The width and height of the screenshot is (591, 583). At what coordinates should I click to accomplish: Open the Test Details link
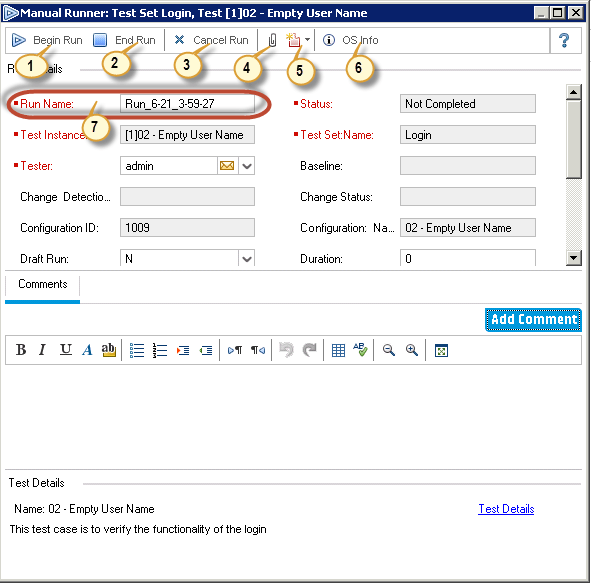(x=506, y=509)
